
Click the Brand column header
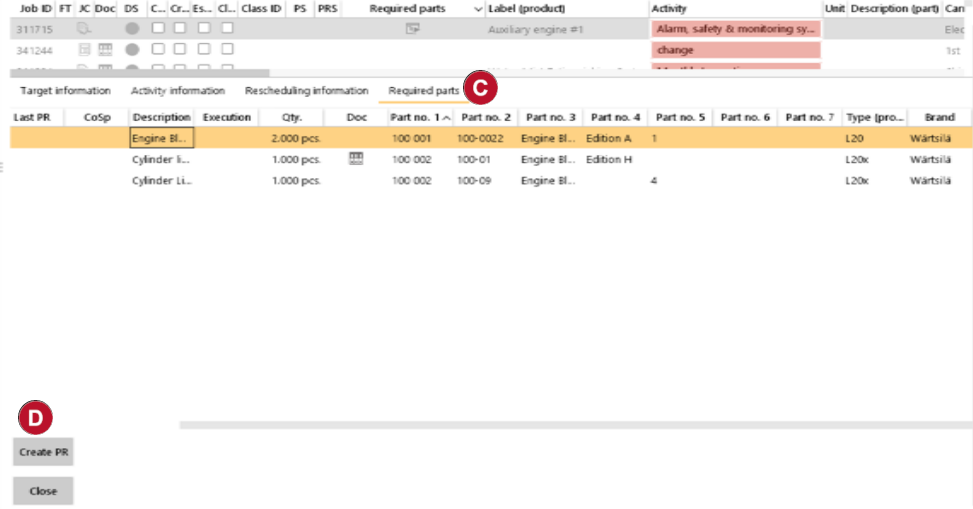click(939, 117)
